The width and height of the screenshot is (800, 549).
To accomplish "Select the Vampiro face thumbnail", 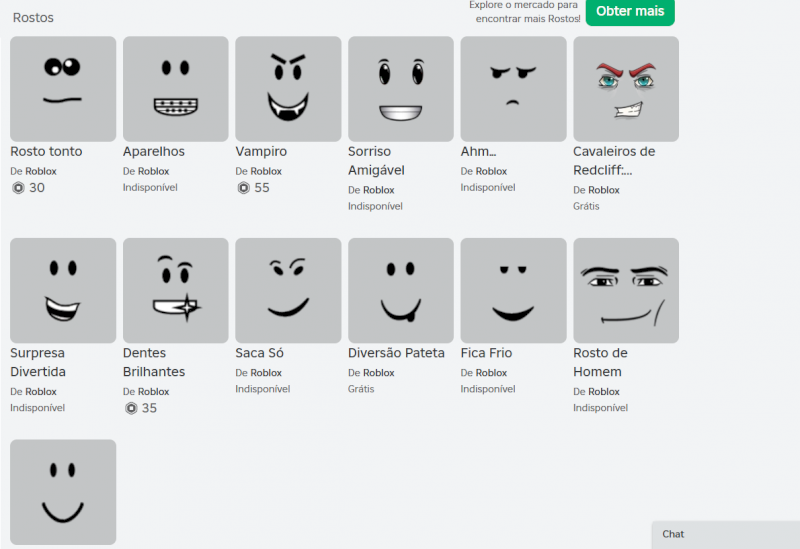I will 288,89.
